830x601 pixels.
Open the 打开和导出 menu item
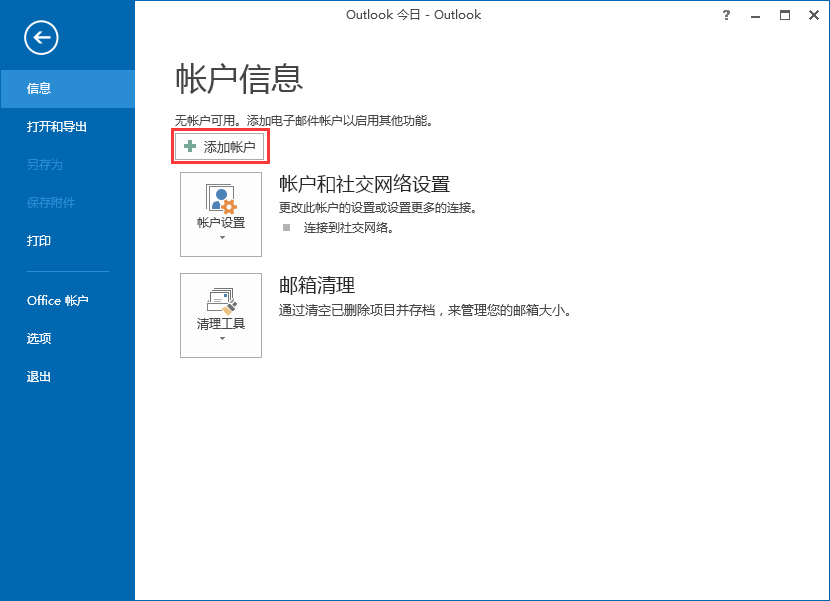[57, 127]
